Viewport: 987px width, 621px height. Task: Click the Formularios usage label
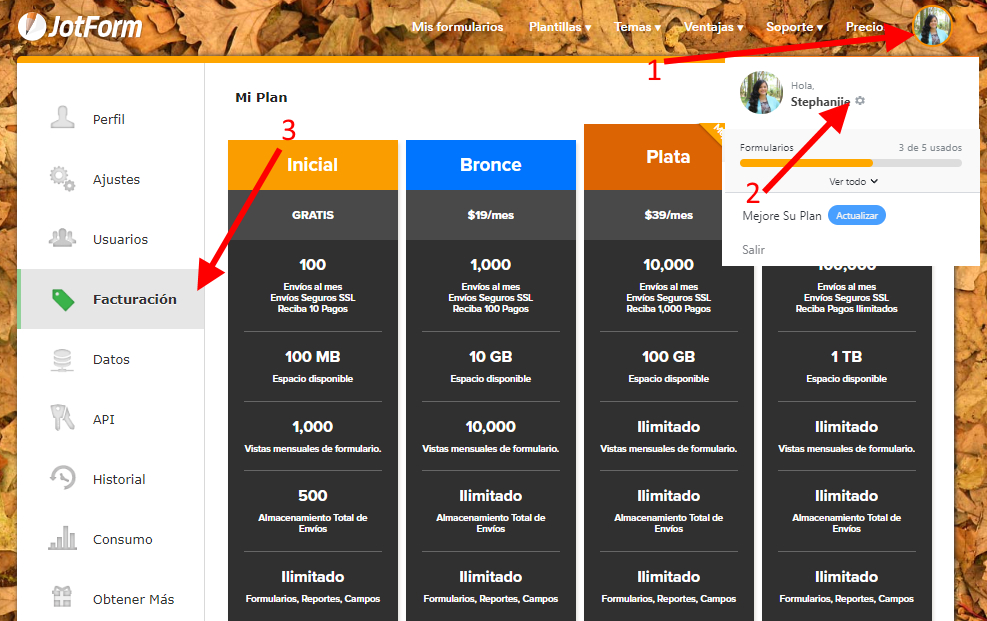pyautogui.click(x=767, y=148)
